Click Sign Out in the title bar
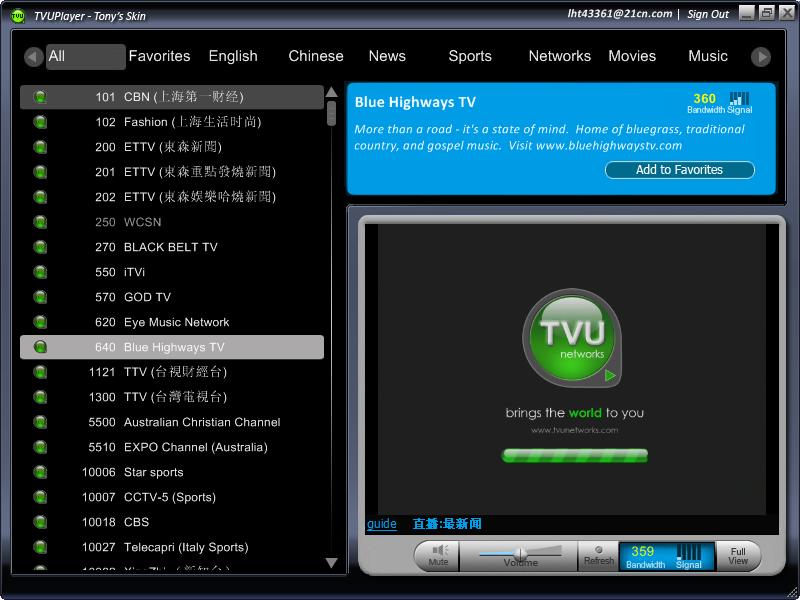This screenshot has width=800, height=600. coord(708,14)
